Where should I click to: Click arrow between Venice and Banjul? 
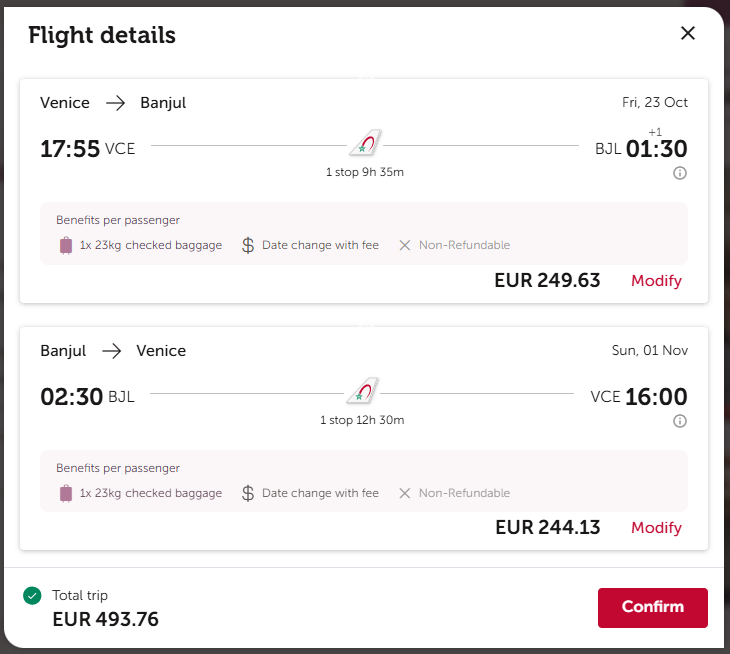click(x=115, y=103)
